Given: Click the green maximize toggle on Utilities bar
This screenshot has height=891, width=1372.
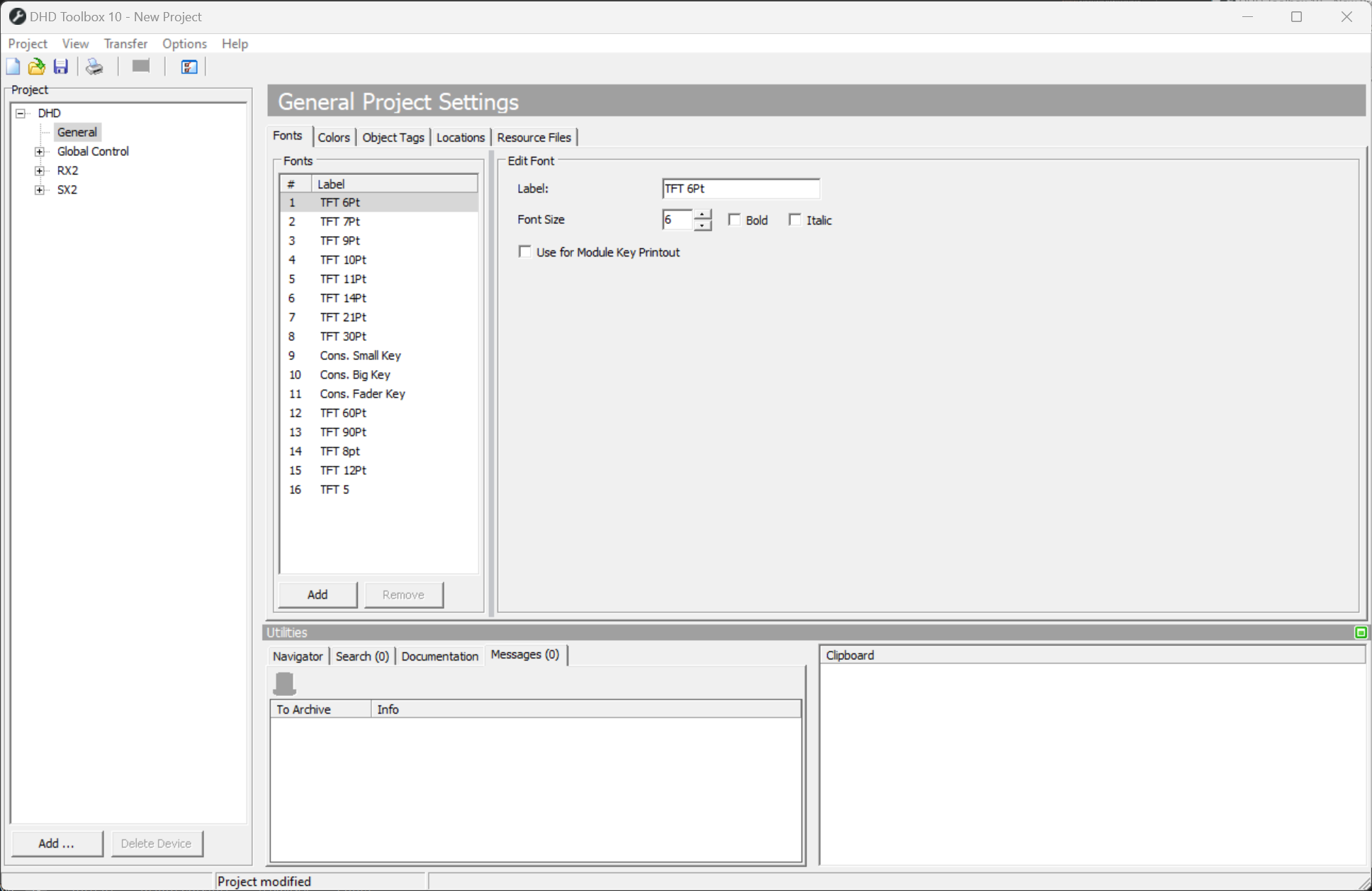Looking at the screenshot, I should pyautogui.click(x=1361, y=632).
